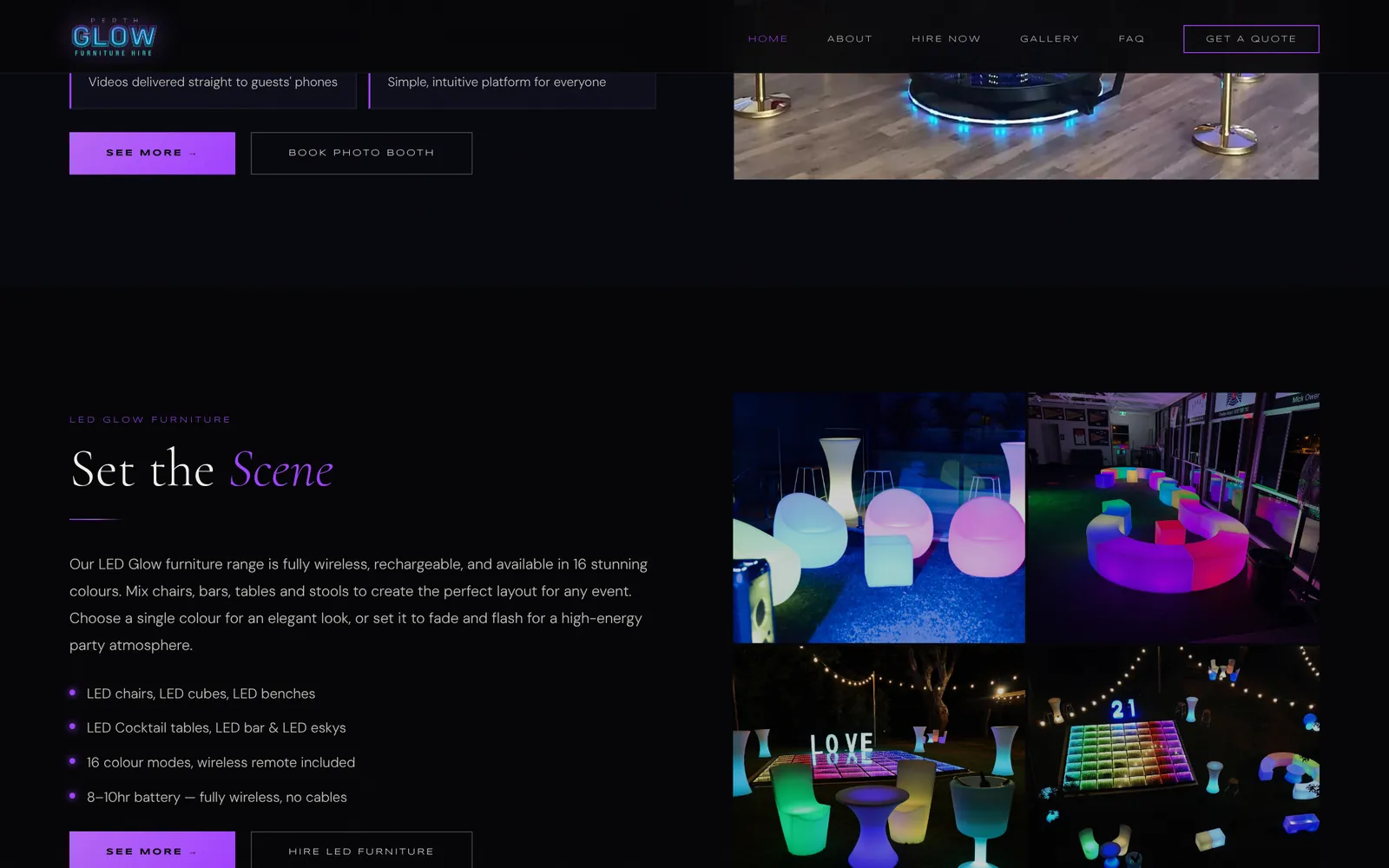Click the Perth Glow Furniture Hire logo
The width and height of the screenshot is (1389, 868).
pos(114,37)
